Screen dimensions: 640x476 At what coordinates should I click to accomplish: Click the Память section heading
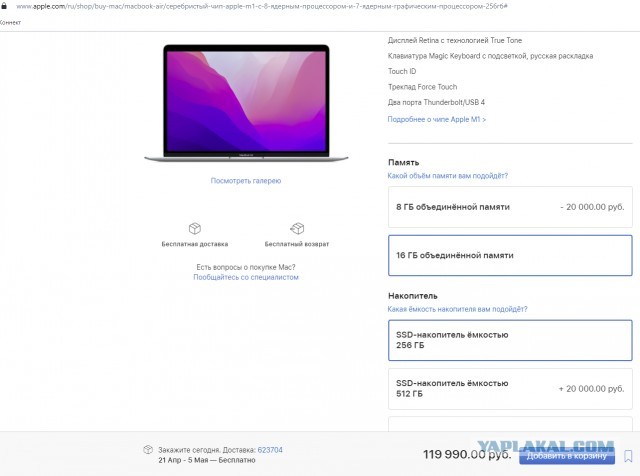tap(403, 162)
